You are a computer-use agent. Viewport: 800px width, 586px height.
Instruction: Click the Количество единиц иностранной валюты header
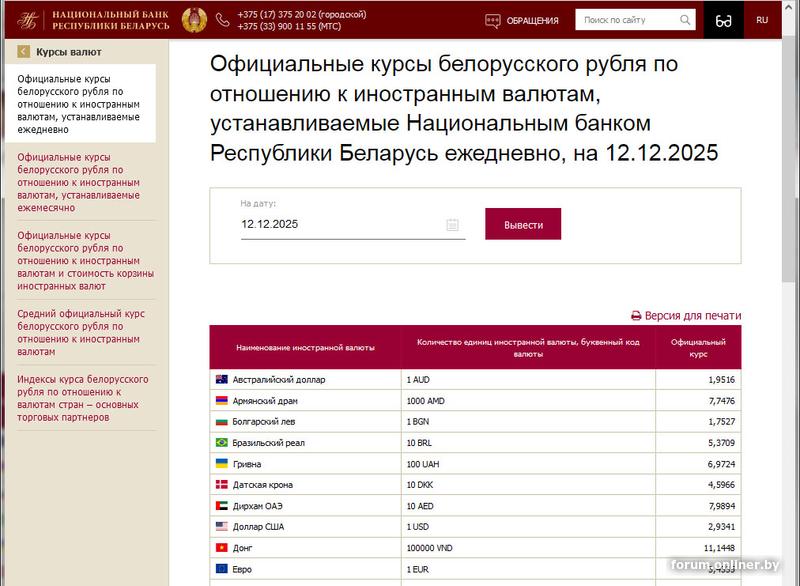(x=528, y=348)
